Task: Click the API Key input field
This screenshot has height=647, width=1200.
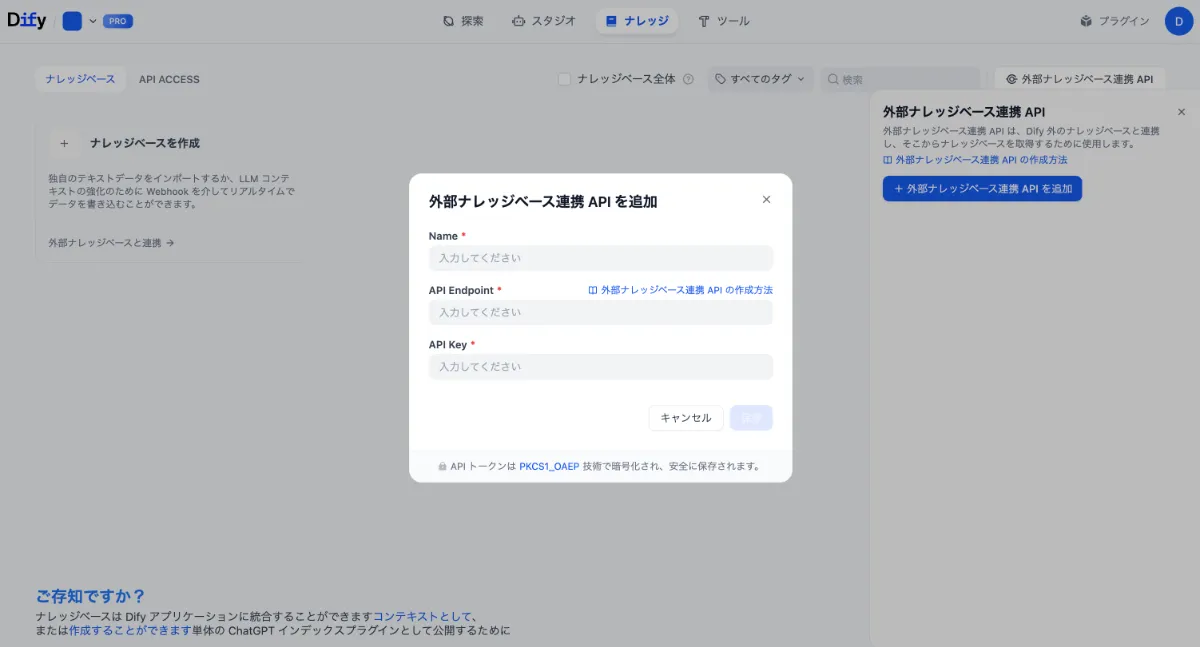Action: (x=601, y=367)
